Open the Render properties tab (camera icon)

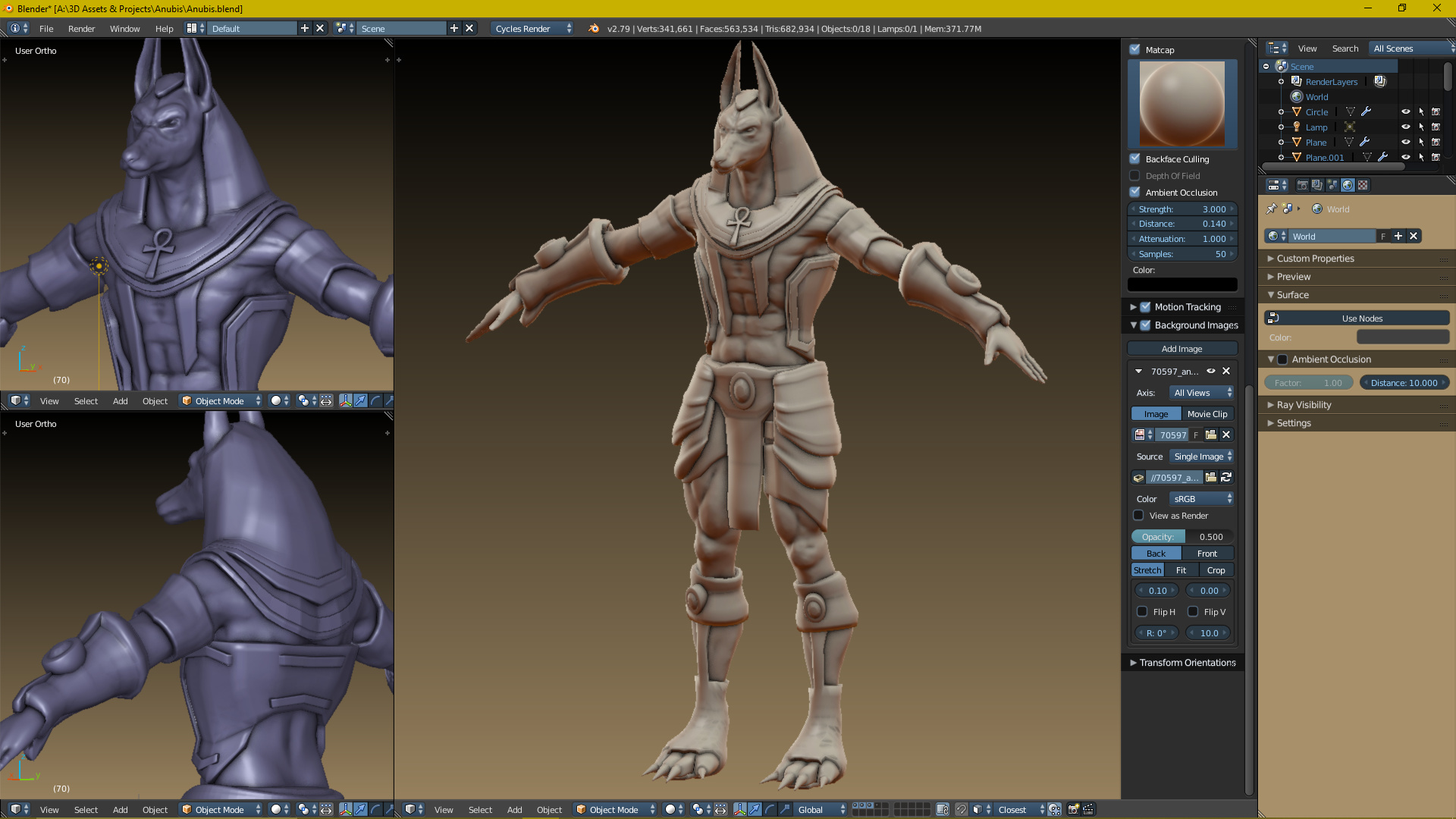(x=1302, y=185)
